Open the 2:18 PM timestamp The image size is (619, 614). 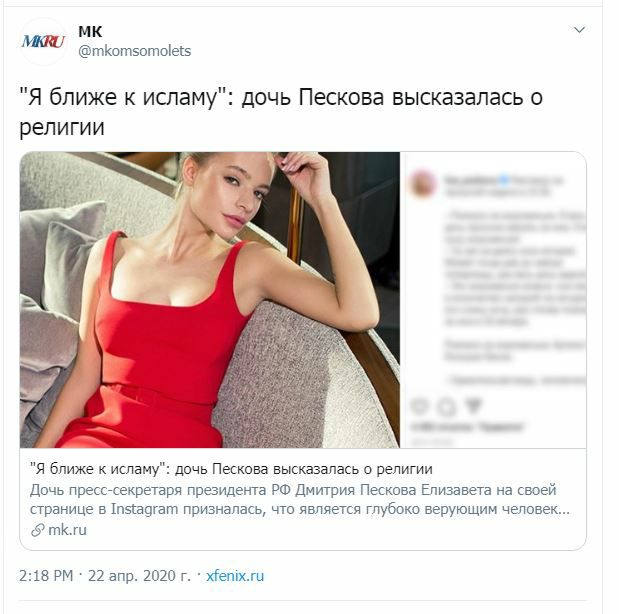(46, 576)
